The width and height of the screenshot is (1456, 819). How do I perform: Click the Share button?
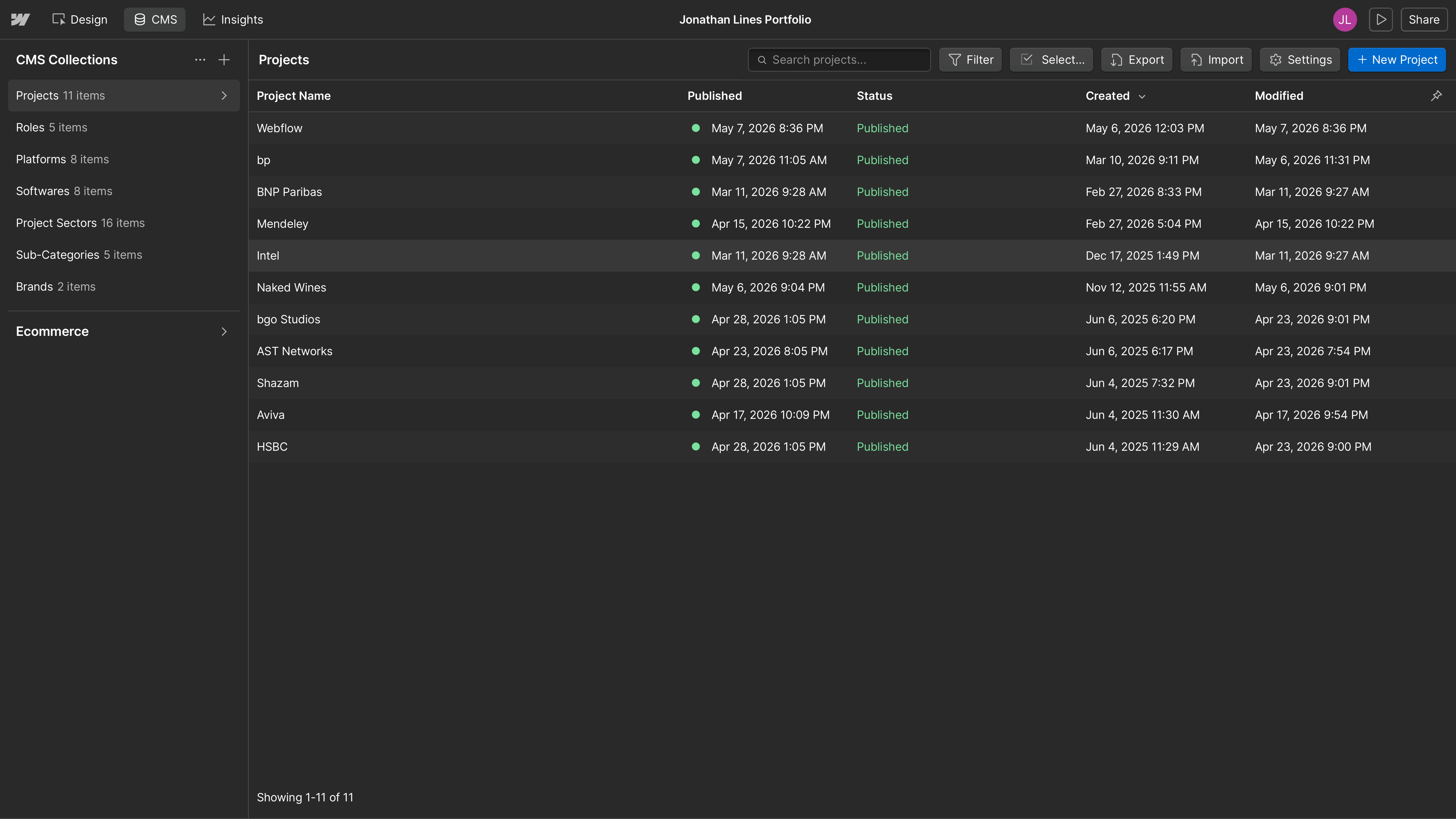click(1424, 20)
